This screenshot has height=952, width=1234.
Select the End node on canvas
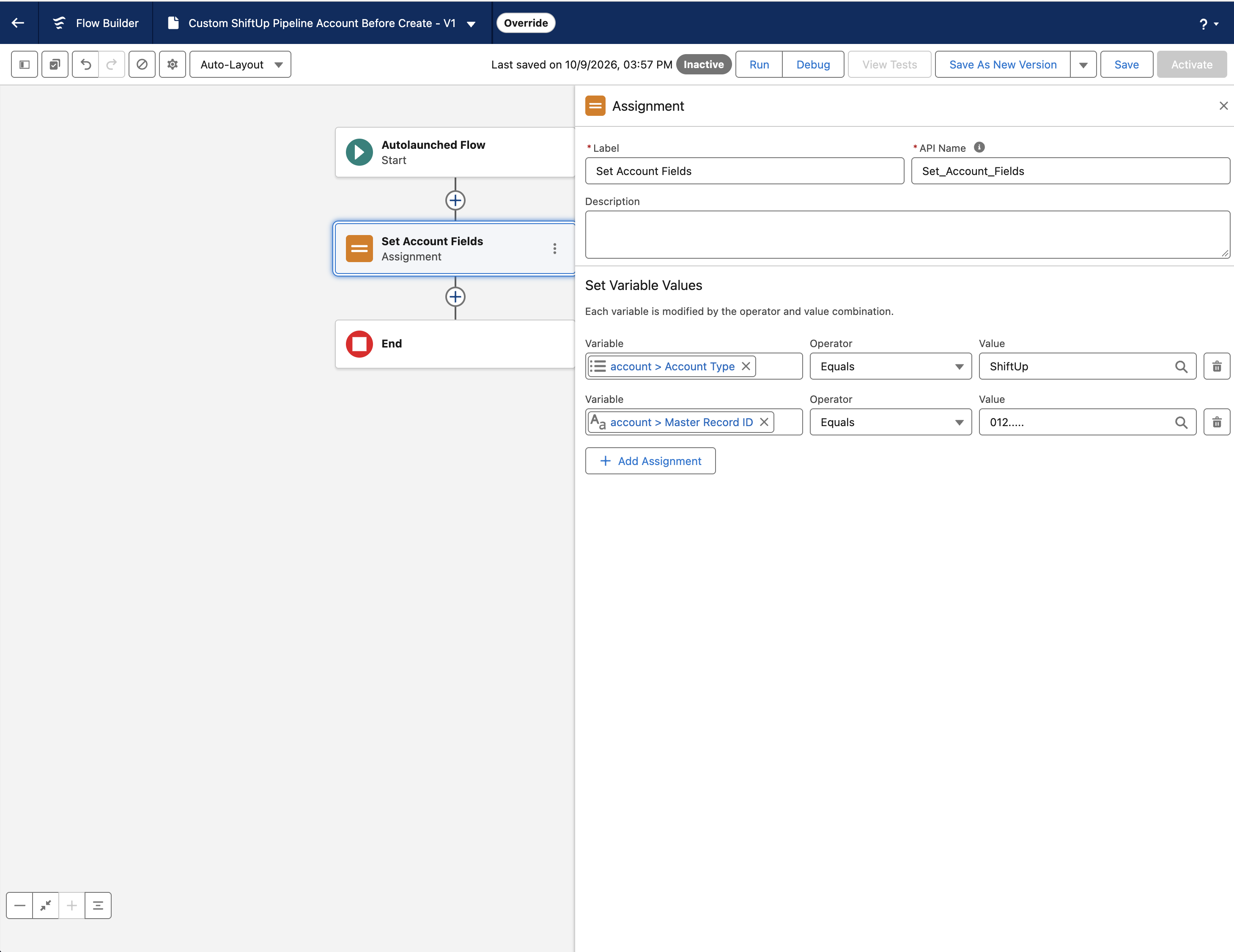click(455, 344)
